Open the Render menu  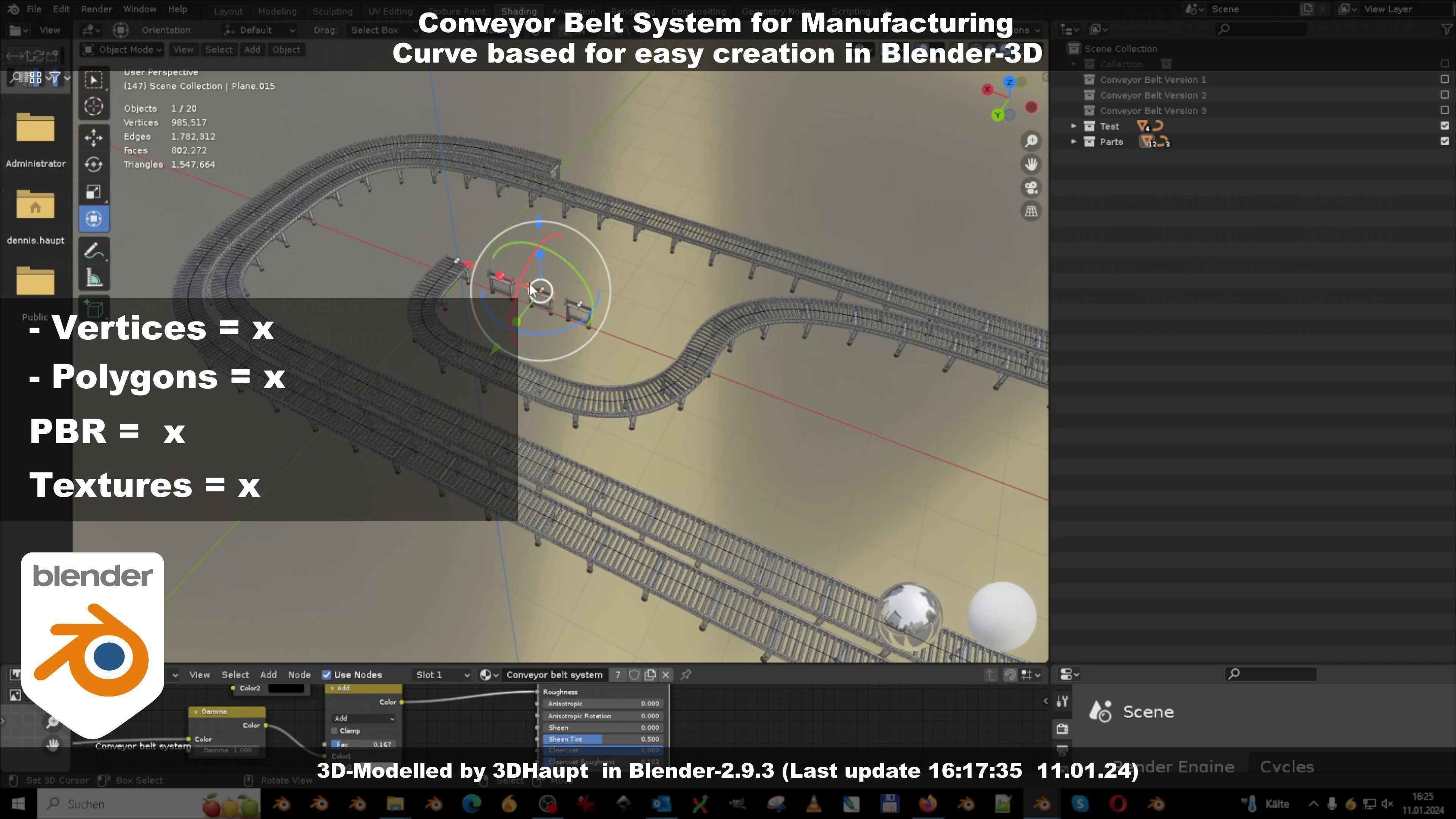pyautogui.click(x=97, y=9)
